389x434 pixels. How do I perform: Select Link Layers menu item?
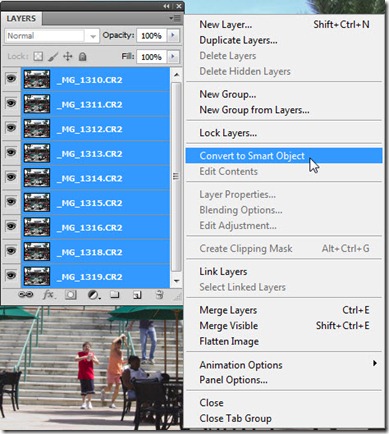coord(284,272)
